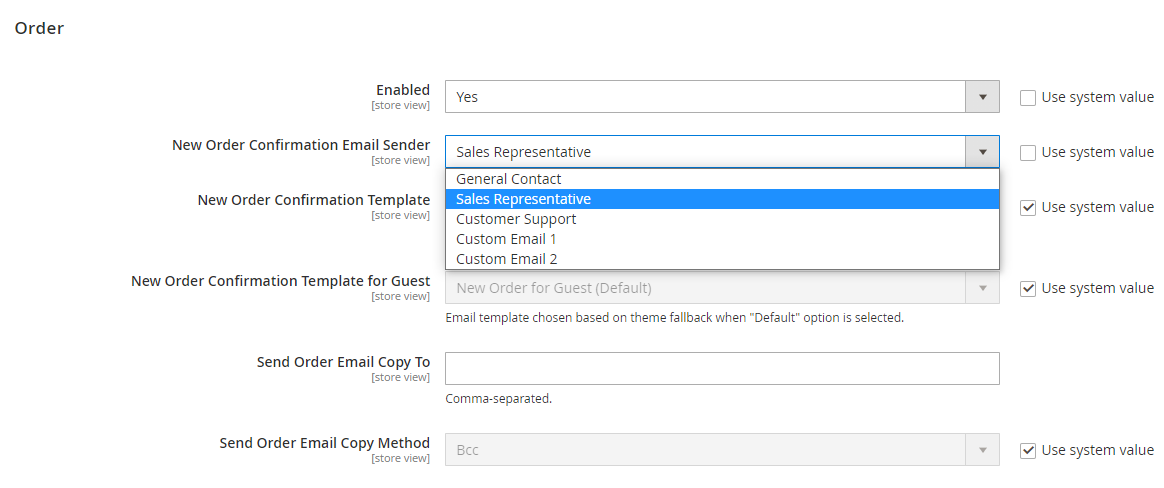Choose Sales Representative highlighted option
Image resolution: width=1164 pixels, height=488 pixels.
tap(722, 199)
